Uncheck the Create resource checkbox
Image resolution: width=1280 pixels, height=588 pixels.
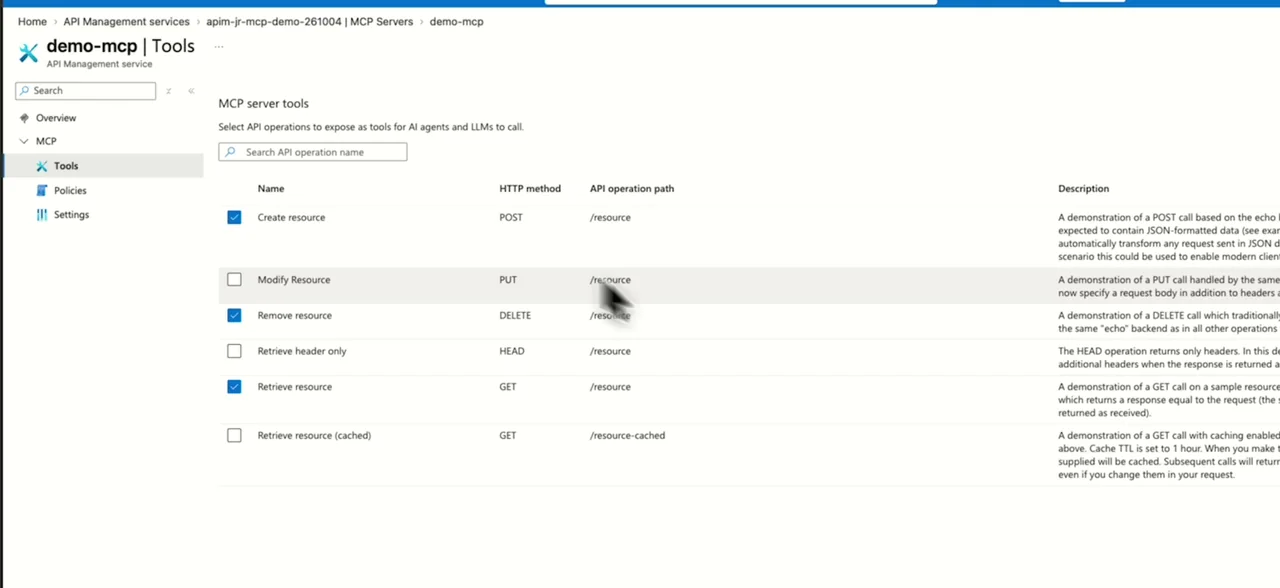234,217
